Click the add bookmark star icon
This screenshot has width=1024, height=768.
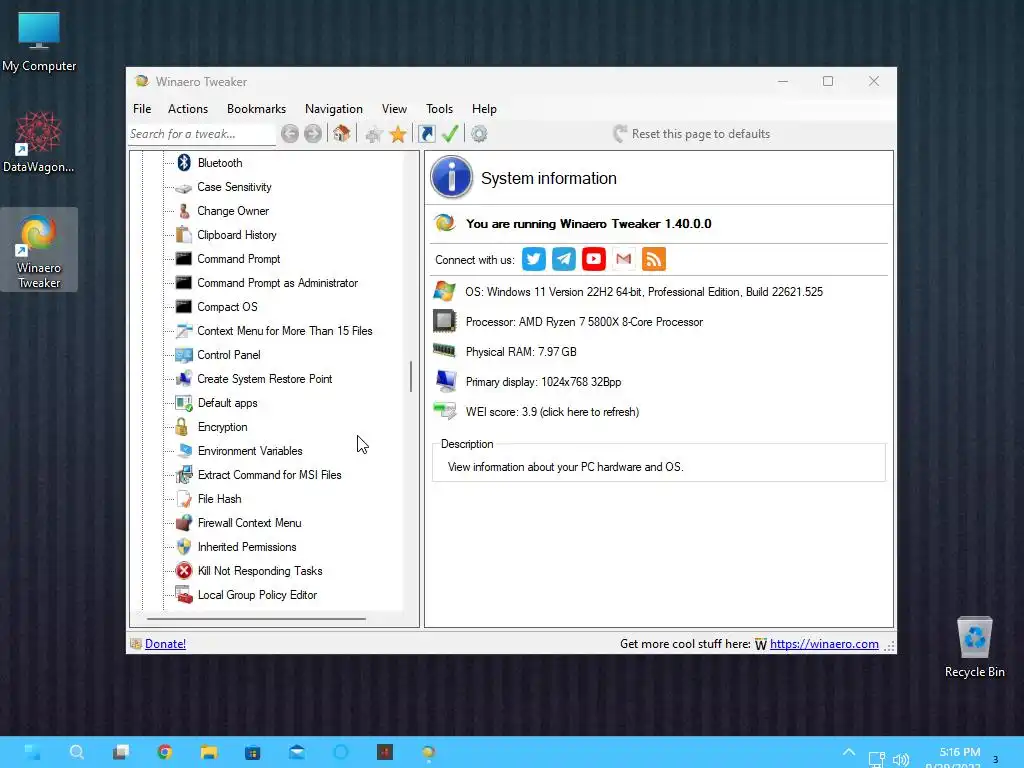[x=374, y=135]
